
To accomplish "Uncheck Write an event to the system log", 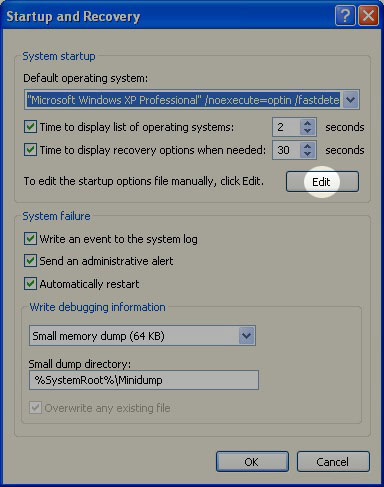I will [x=30, y=239].
